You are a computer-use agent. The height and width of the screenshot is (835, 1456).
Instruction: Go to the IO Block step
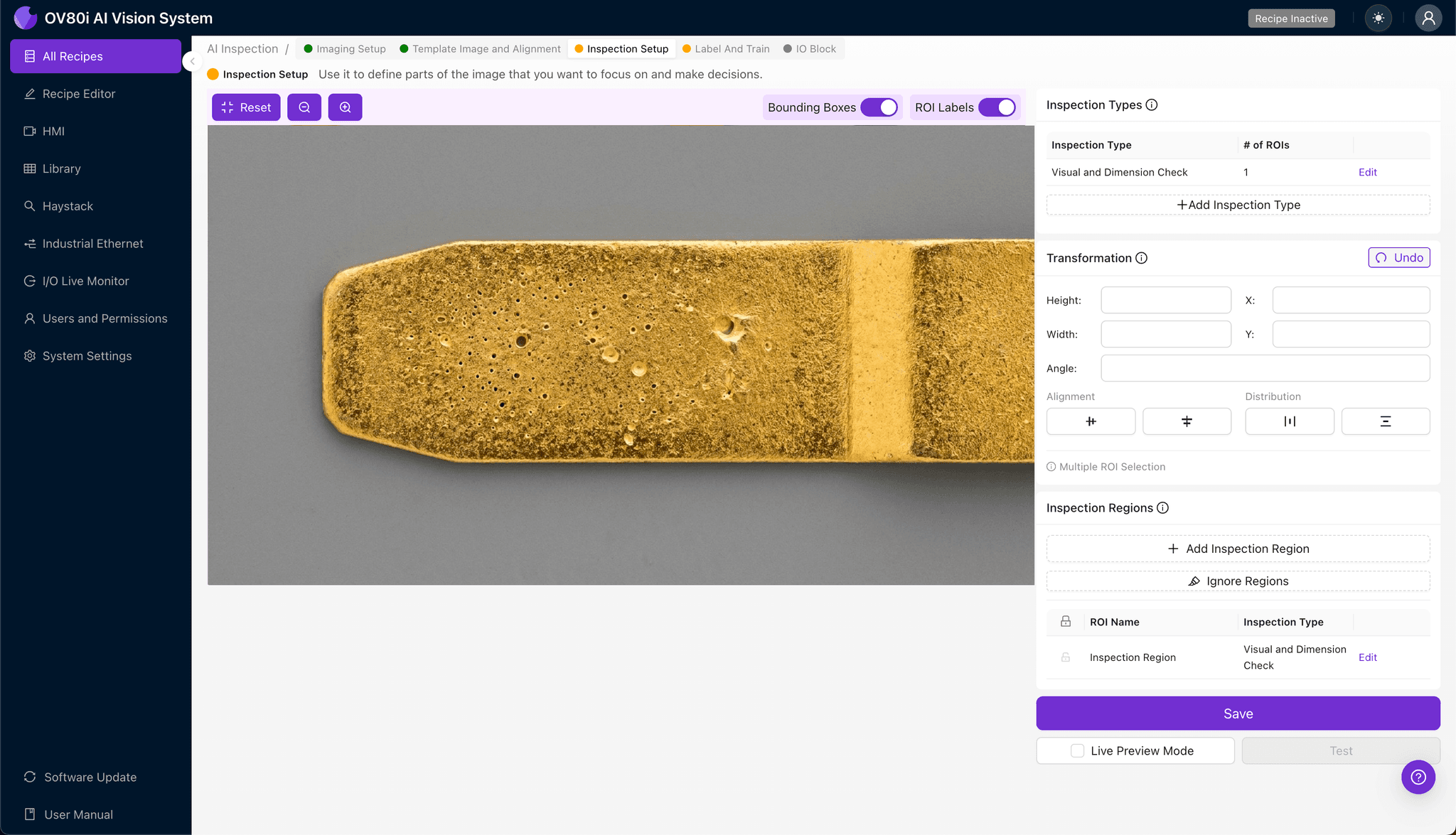810,49
